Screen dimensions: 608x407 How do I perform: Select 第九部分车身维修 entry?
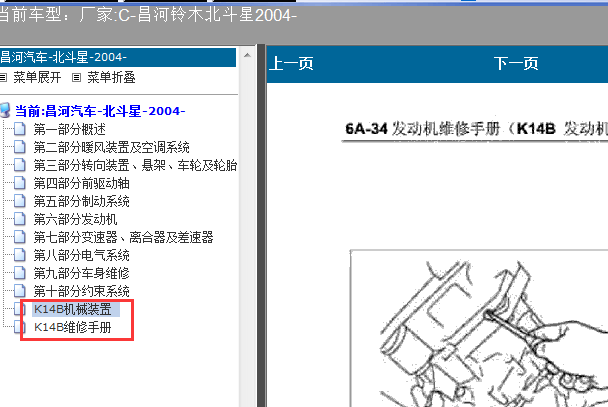coord(81,273)
